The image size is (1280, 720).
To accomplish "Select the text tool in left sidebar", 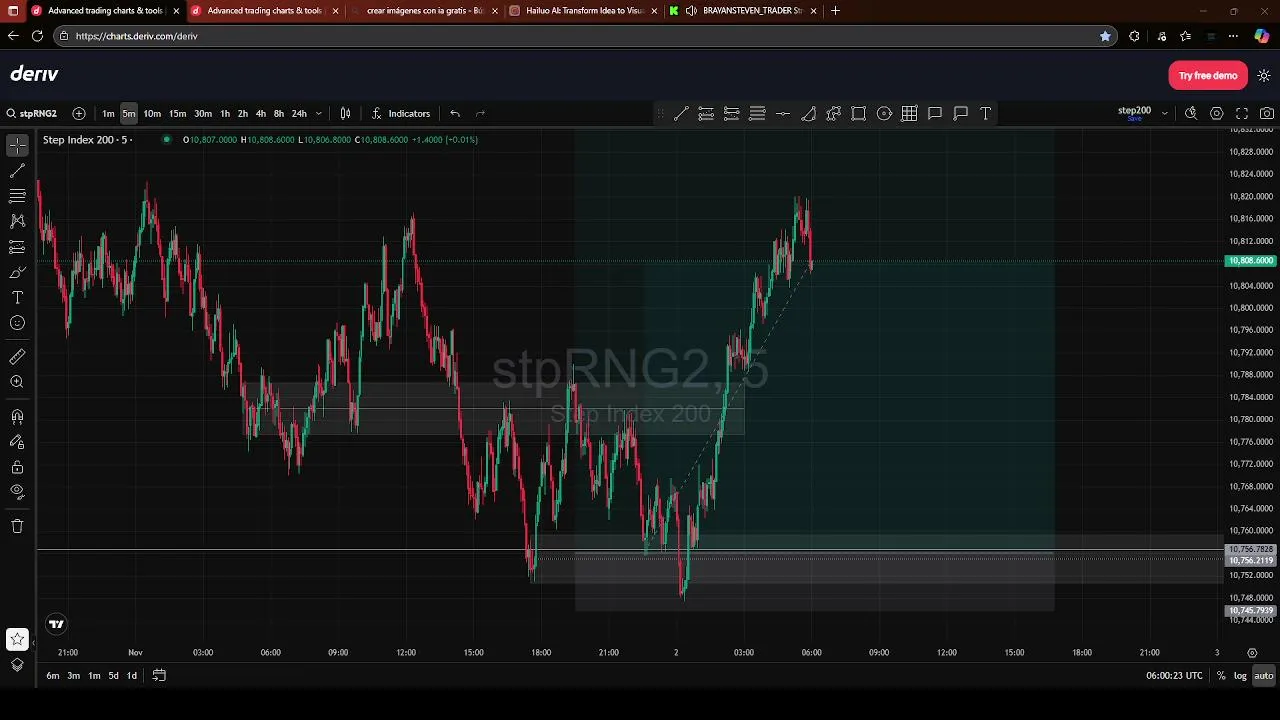I will point(17,298).
